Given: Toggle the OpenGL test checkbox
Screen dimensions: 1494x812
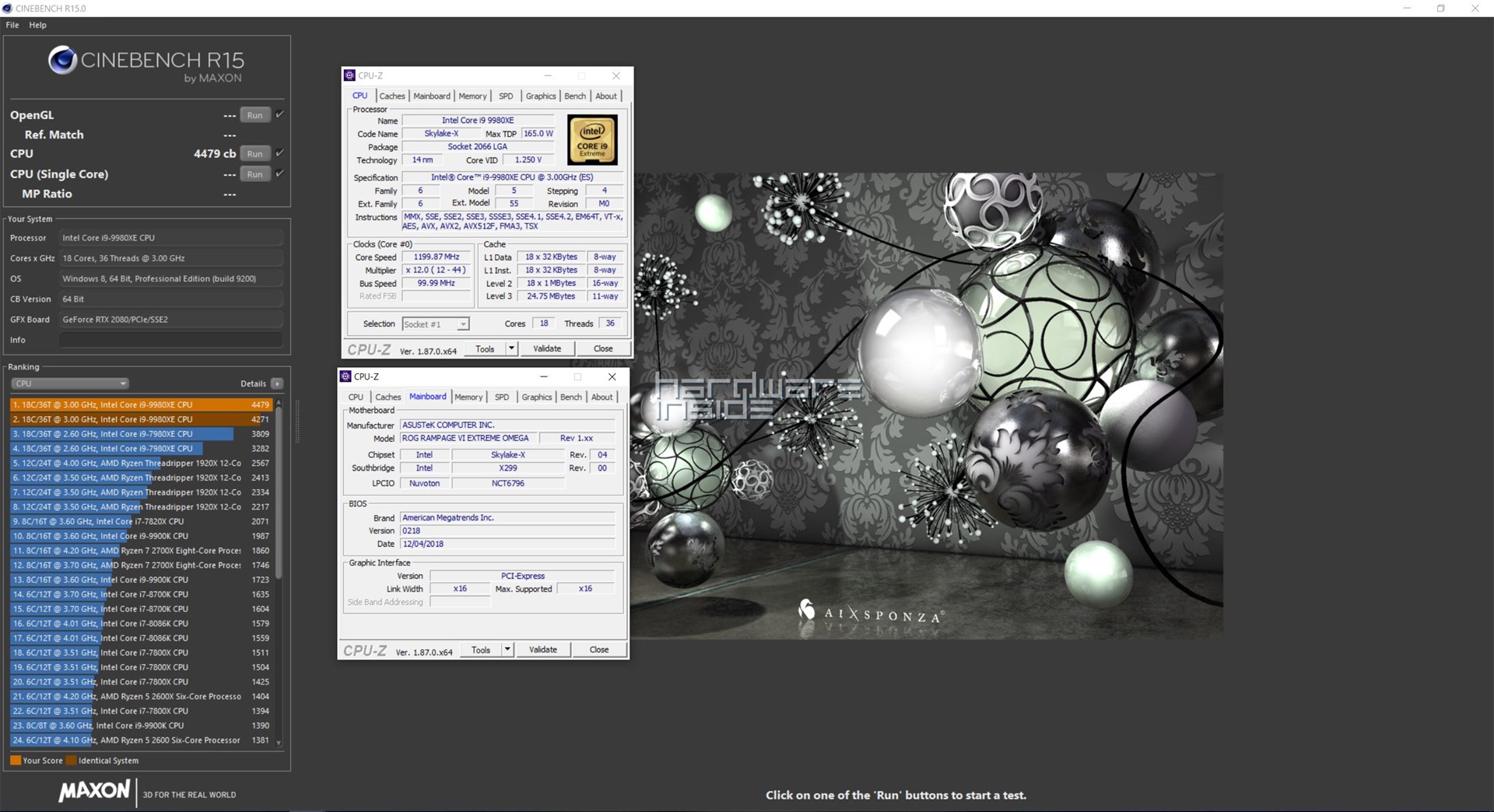Looking at the screenshot, I should [280, 114].
